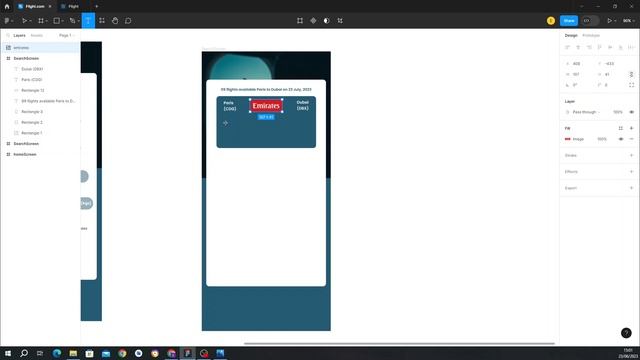The width and height of the screenshot is (640, 360).
Task: Open the help question mark button
Action: [x=626, y=333]
